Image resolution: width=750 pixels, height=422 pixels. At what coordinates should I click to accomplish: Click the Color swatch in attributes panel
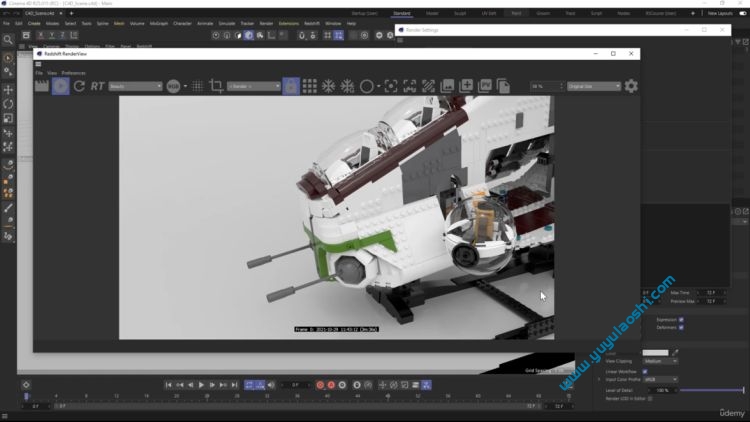[x=655, y=353]
